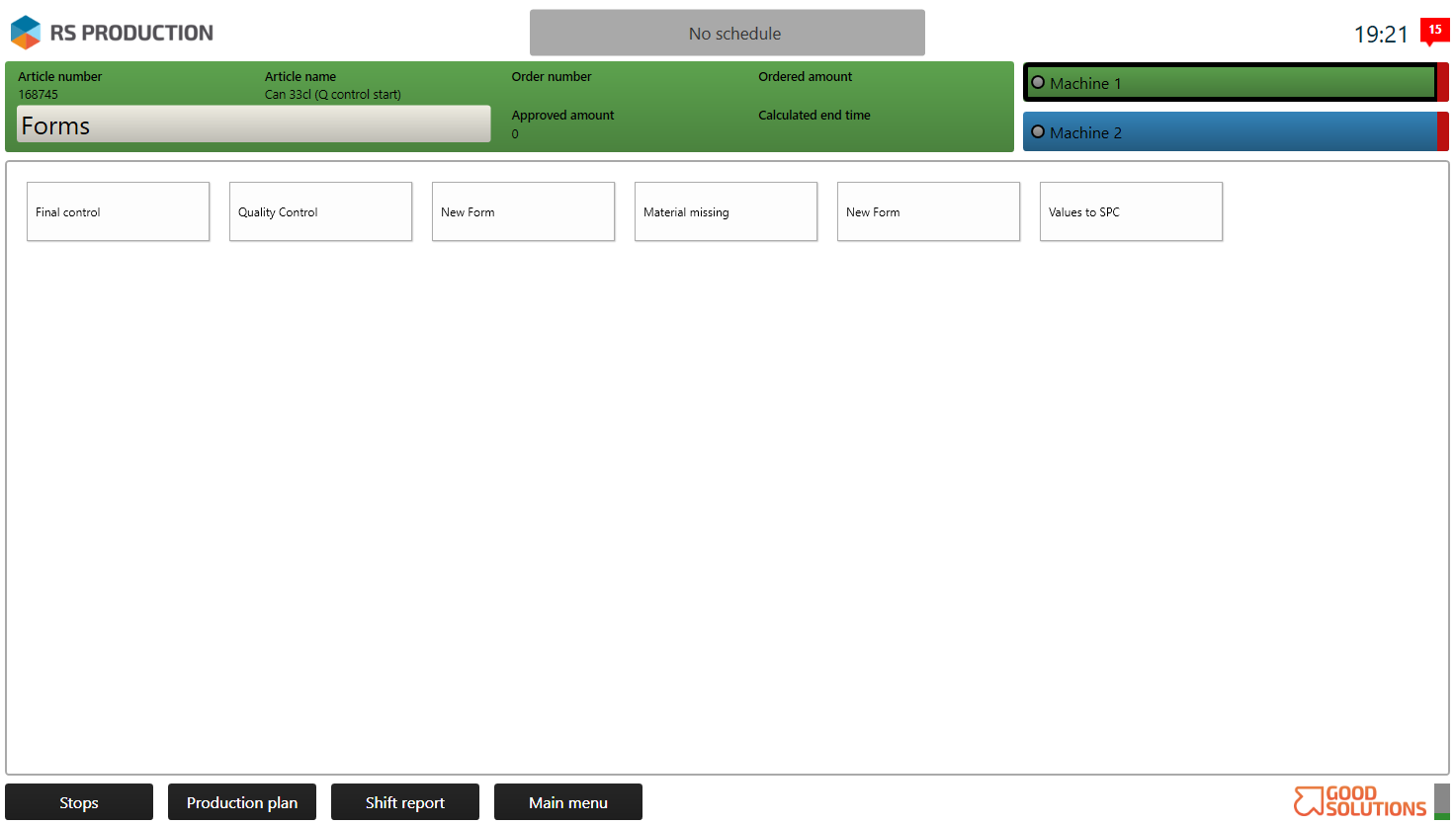This screenshot has width=1456, height=825.
Task: Open the Values to SPC form
Action: 1131,211
